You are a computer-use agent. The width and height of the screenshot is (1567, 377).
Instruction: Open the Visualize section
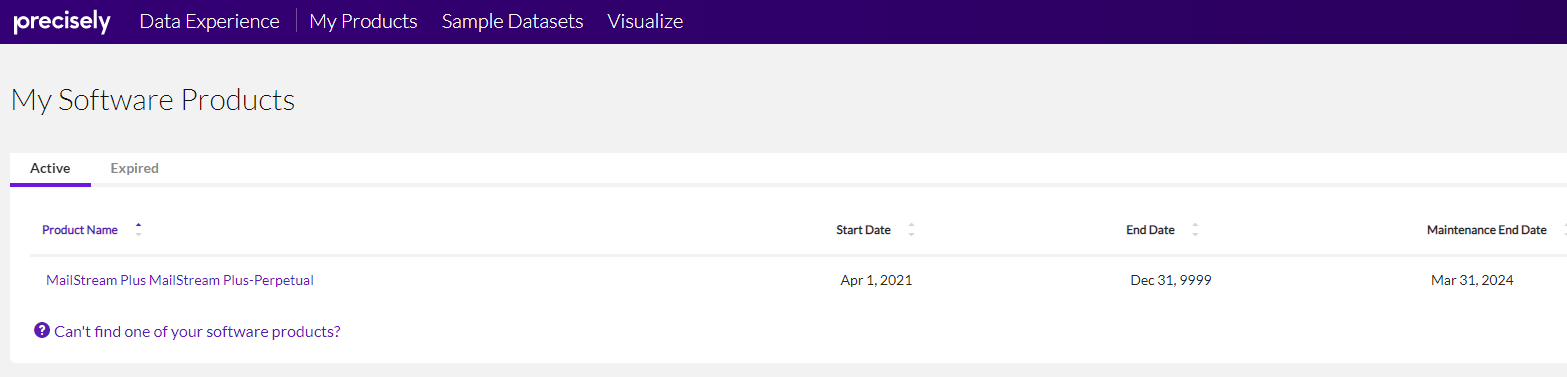coord(645,21)
